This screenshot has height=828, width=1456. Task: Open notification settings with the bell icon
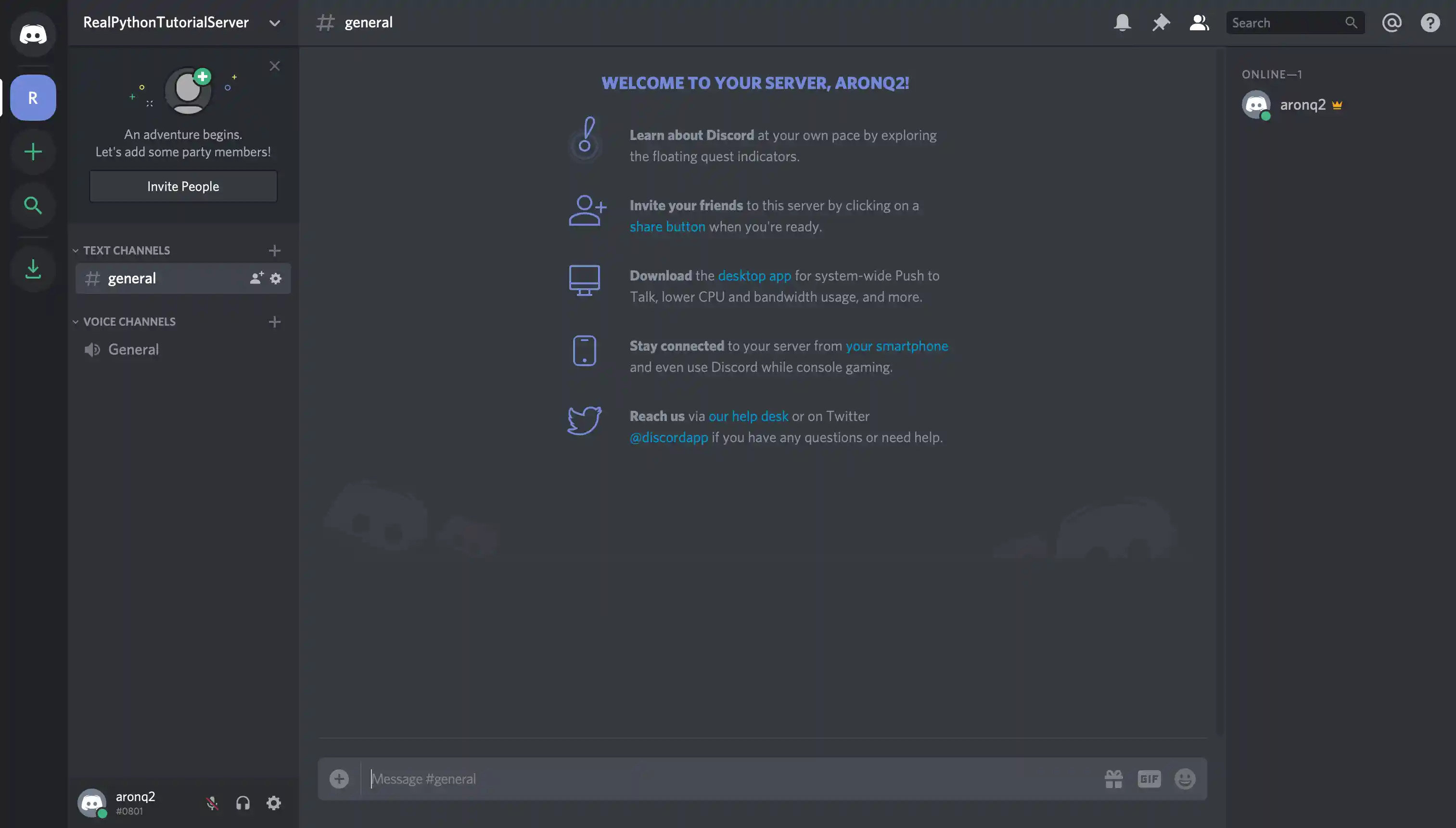click(x=1122, y=22)
